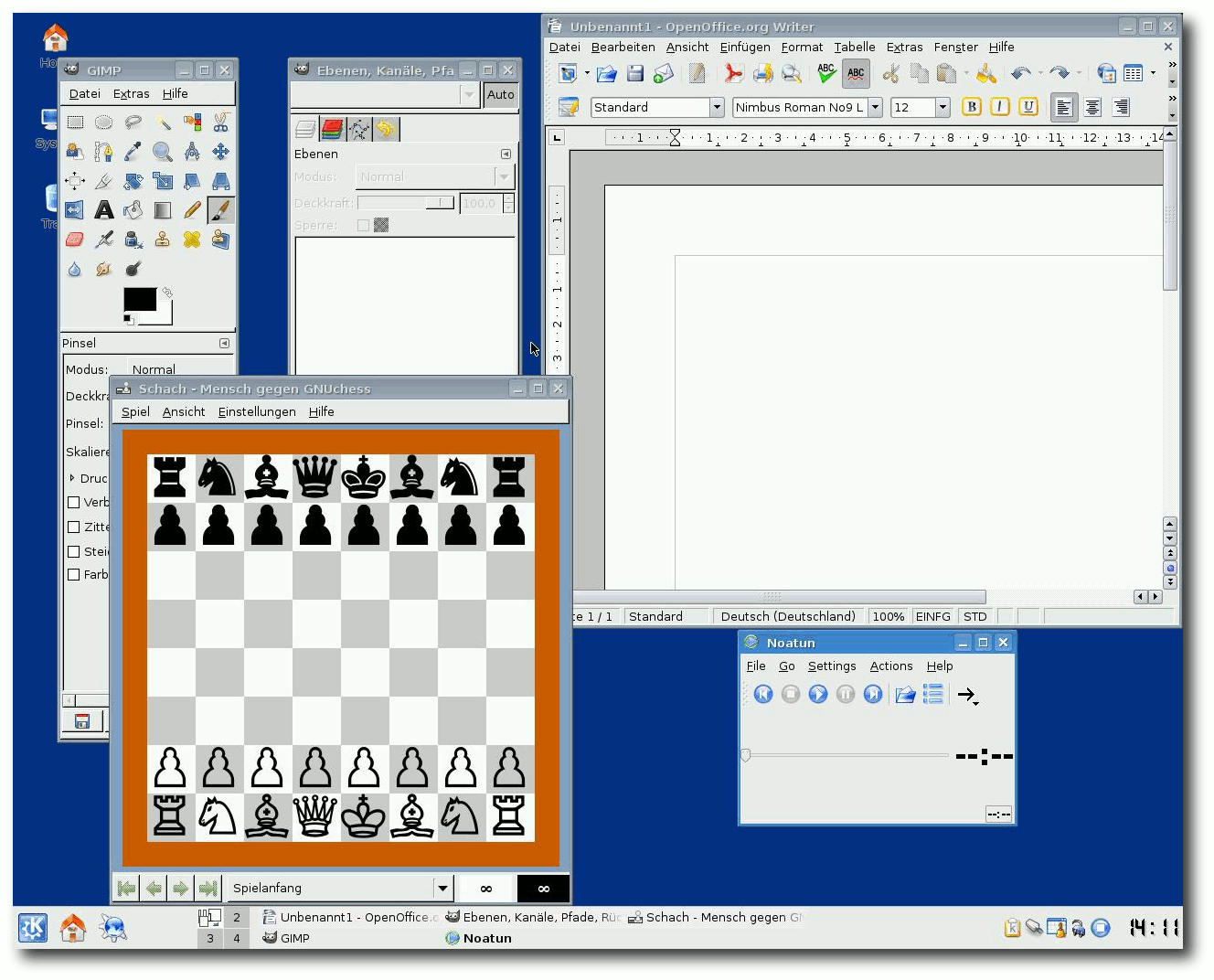
Task: Select GIMP's Free Select lasso tool
Action: click(x=133, y=122)
